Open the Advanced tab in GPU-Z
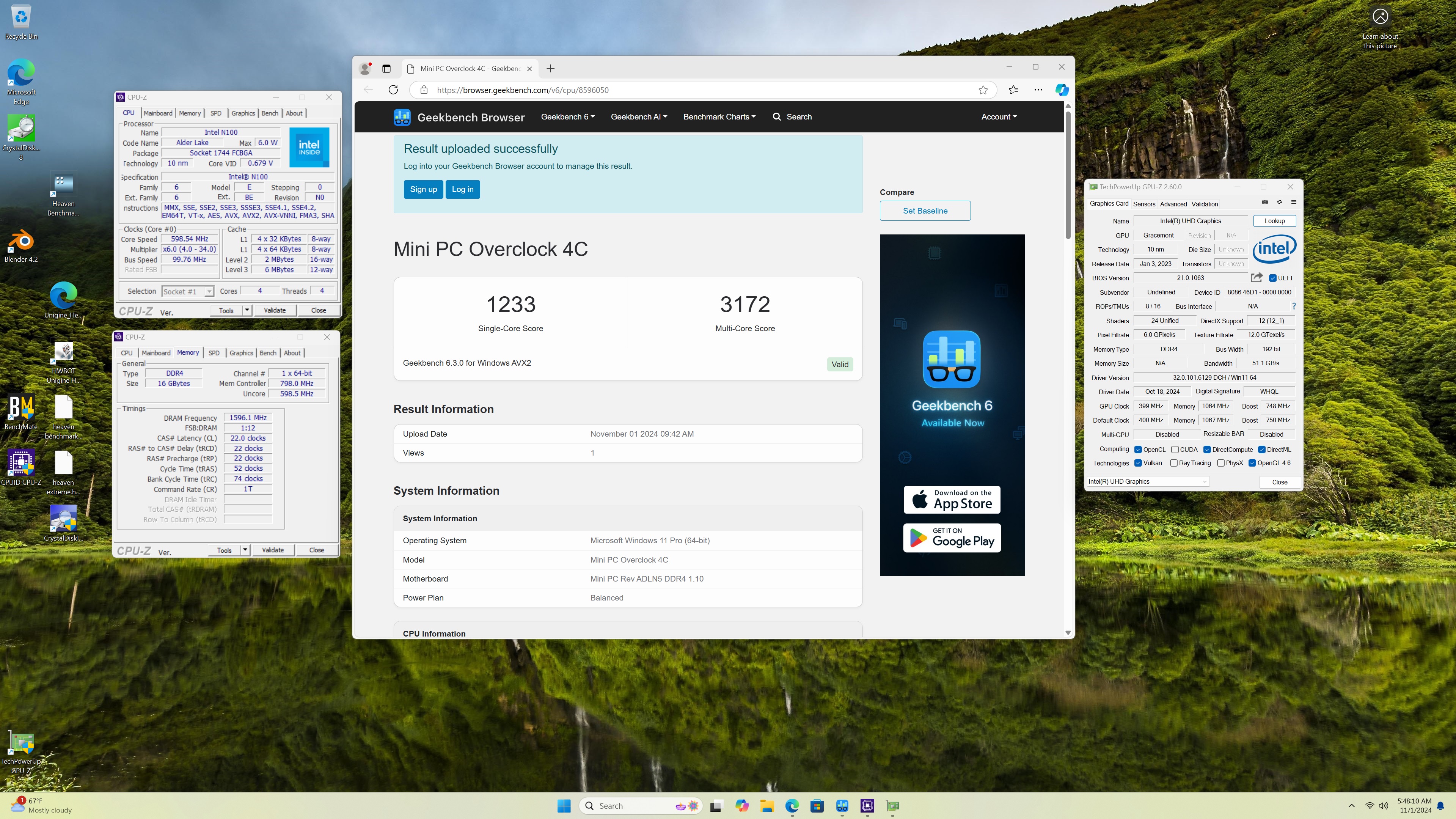Image resolution: width=1456 pixels, height=819 pixels. pyautogui.click(x=1173, y=204)
